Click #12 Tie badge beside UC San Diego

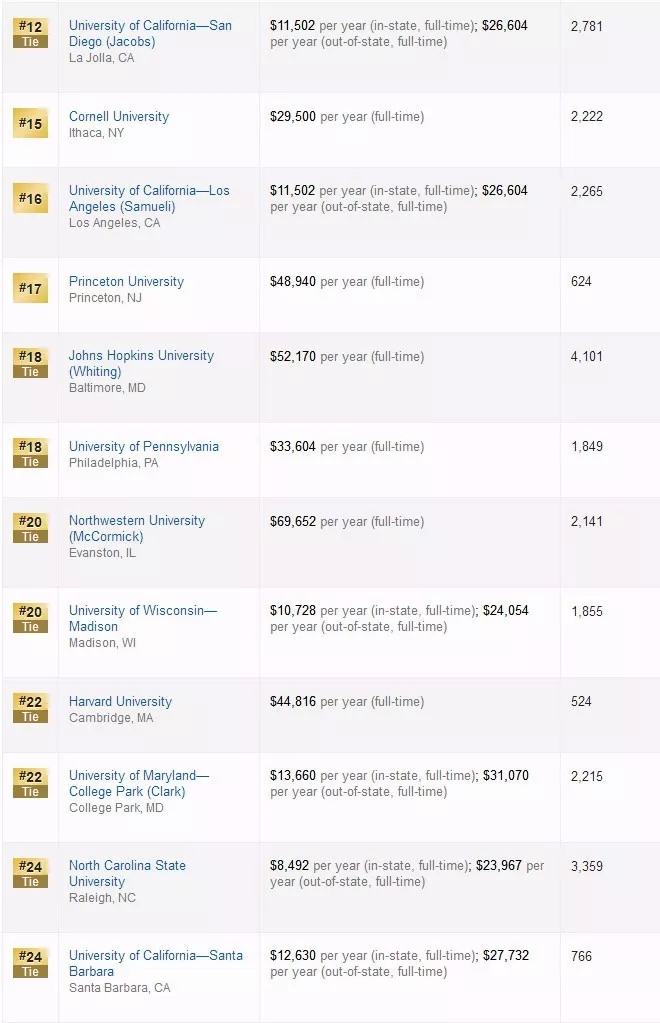(30, 33)
